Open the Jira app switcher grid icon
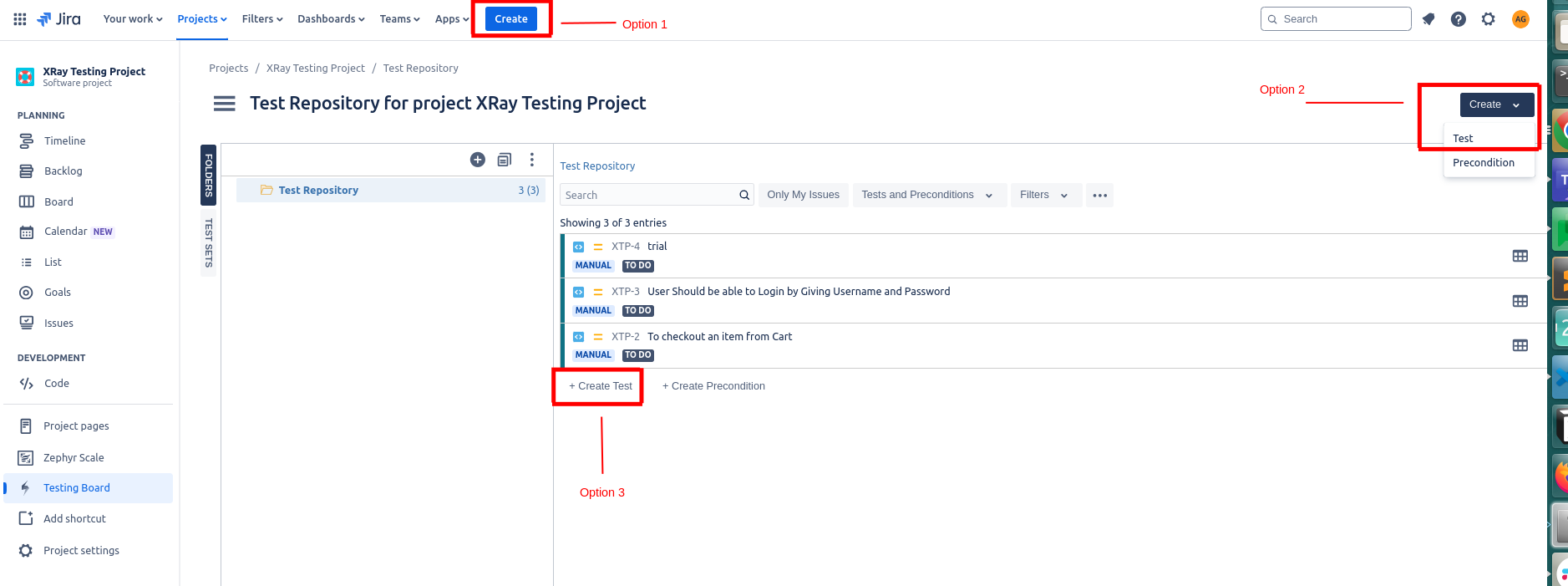Screen dimensions: 1568x586 pyautogui.click(x=20, y=19)
